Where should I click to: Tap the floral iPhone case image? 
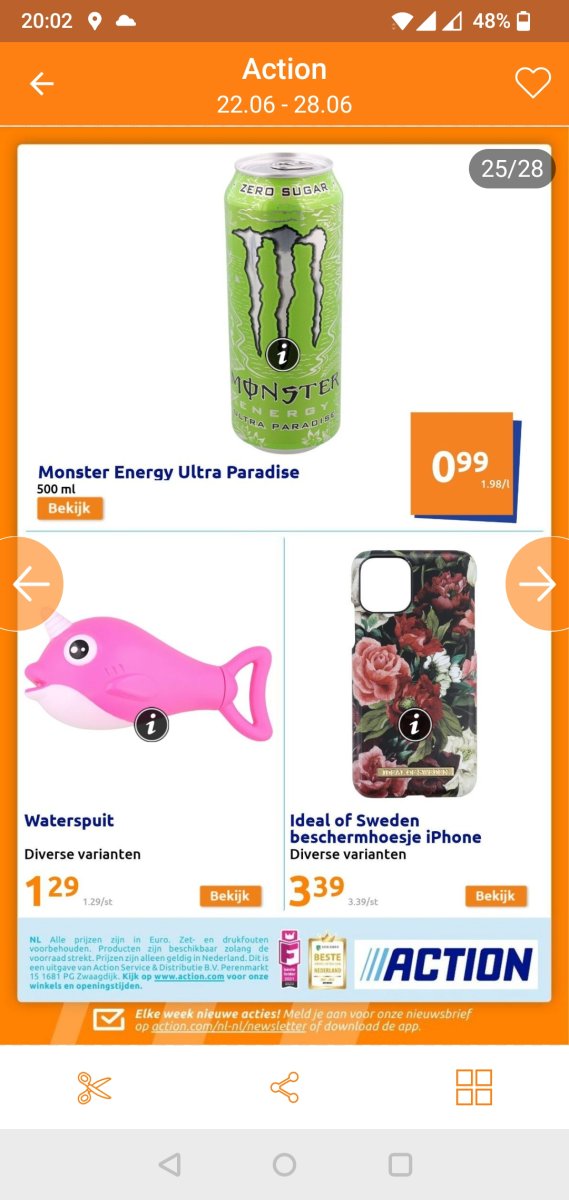point(413,673)
